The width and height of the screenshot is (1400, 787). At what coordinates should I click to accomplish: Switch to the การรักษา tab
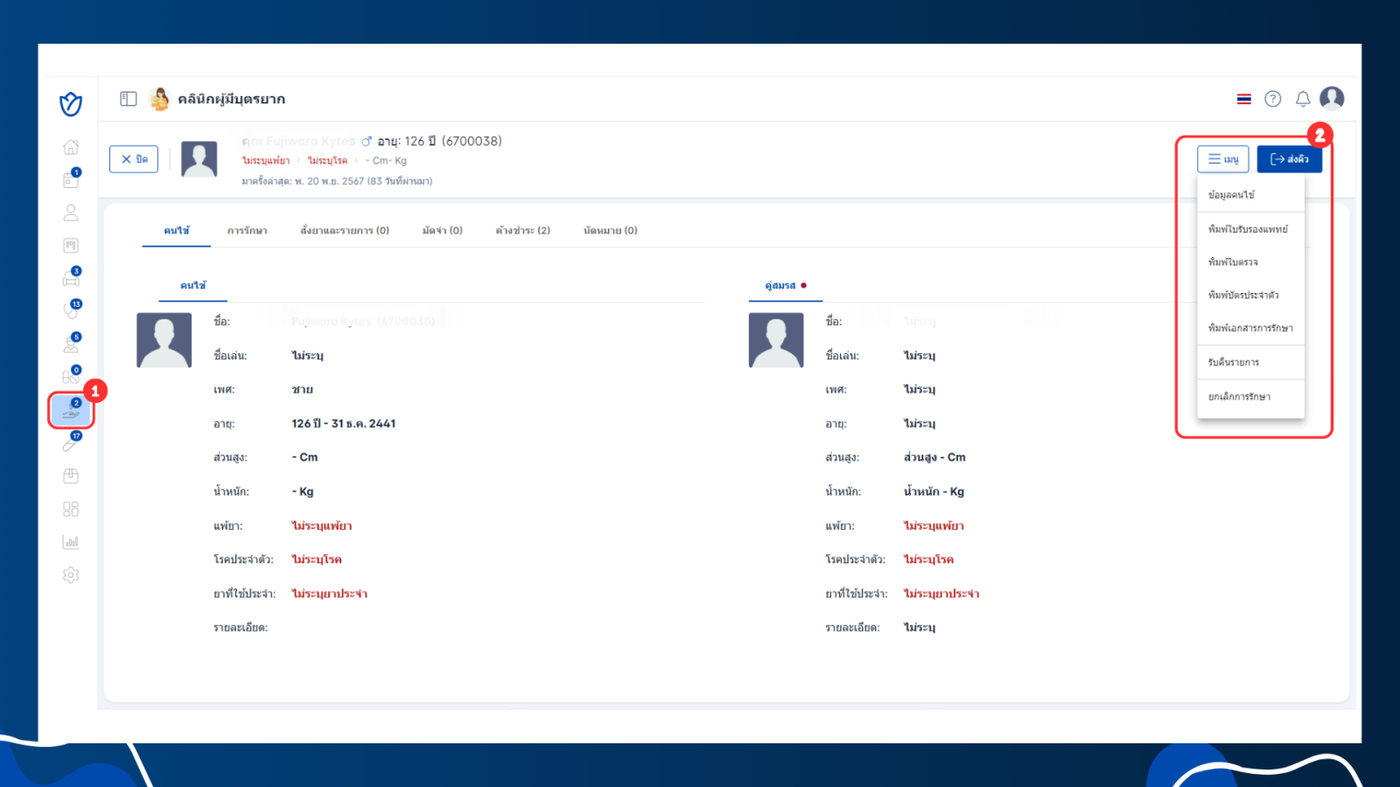pyautogui.click(x=247, y=230)
